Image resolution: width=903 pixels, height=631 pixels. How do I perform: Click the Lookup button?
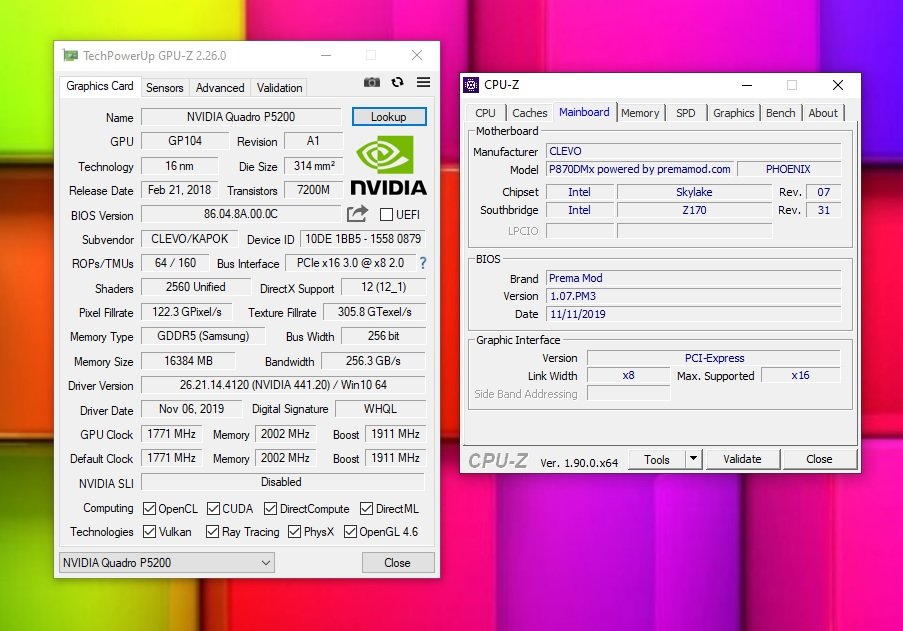click(x=389, y=117)
